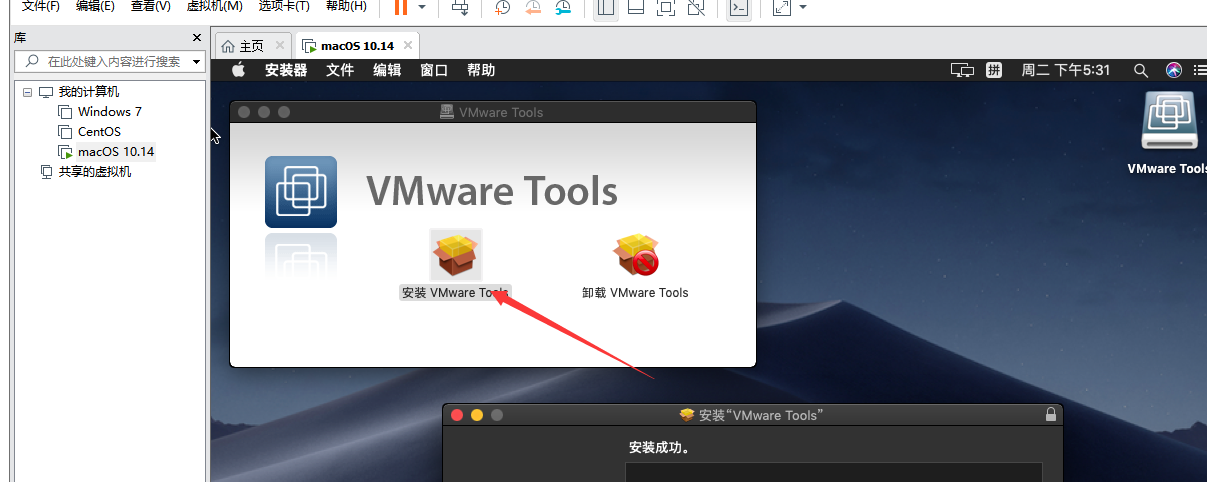Launch Siri from the menu bar
The image size is (1207, 482).
(1174, 70)
